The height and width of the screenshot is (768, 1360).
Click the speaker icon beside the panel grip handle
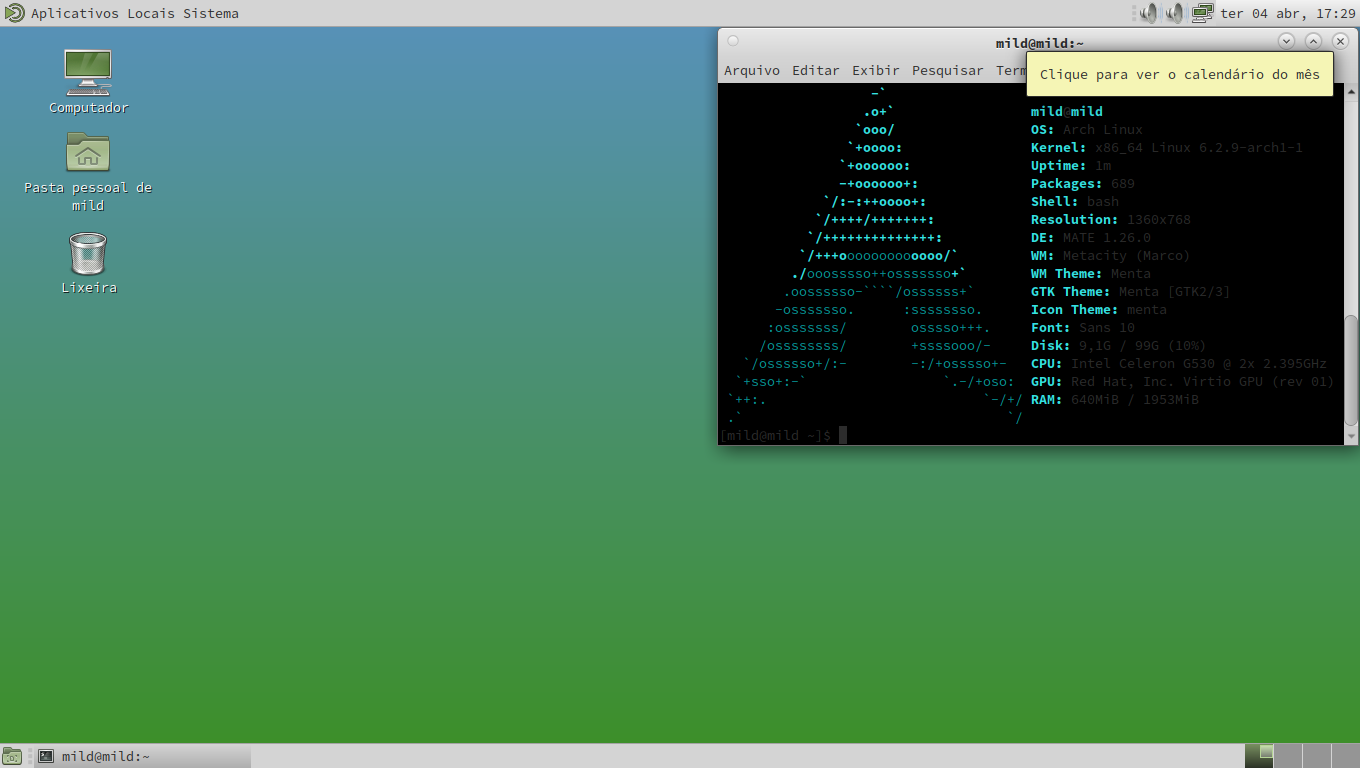point(1148,13)
